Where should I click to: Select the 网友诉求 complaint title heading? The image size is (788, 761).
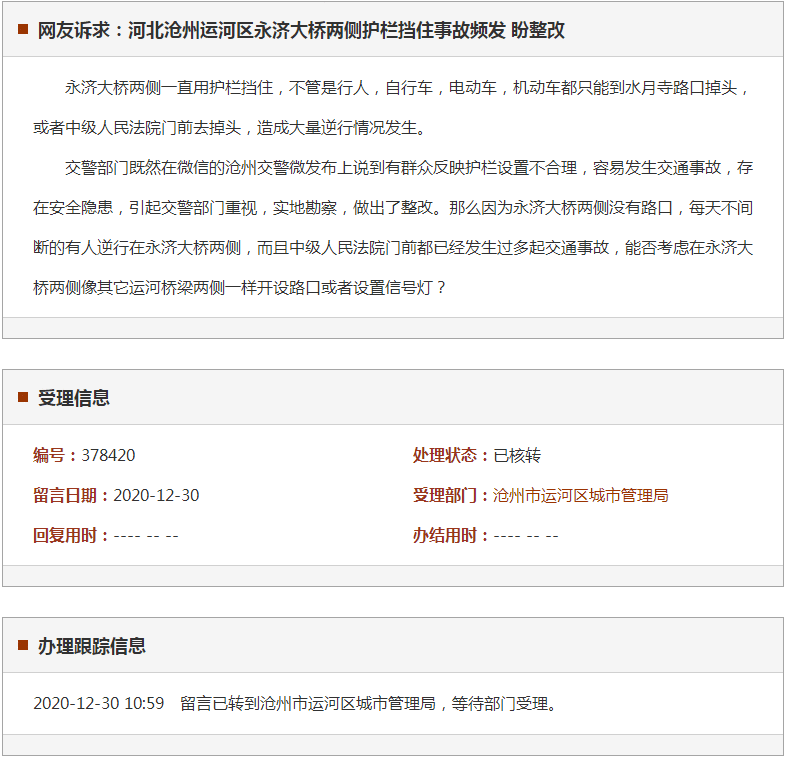301,30
